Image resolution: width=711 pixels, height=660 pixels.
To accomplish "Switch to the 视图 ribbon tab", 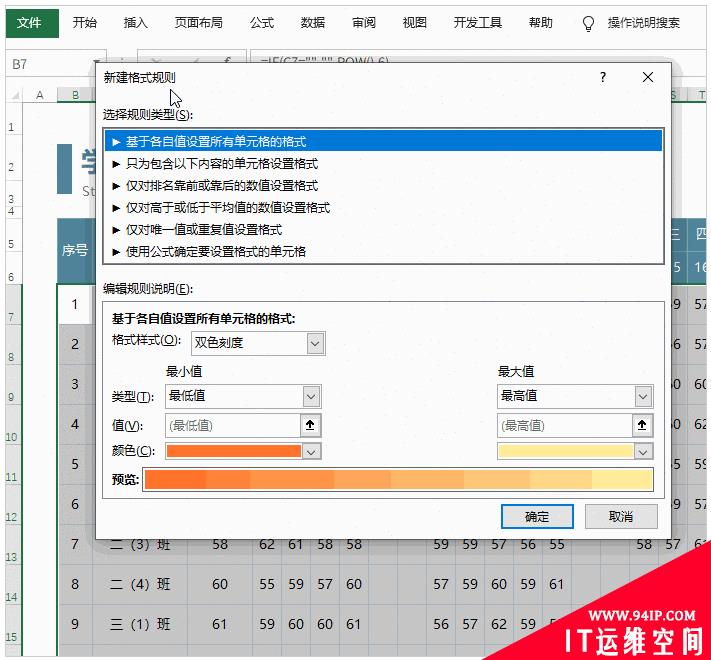I will point(414,23).
